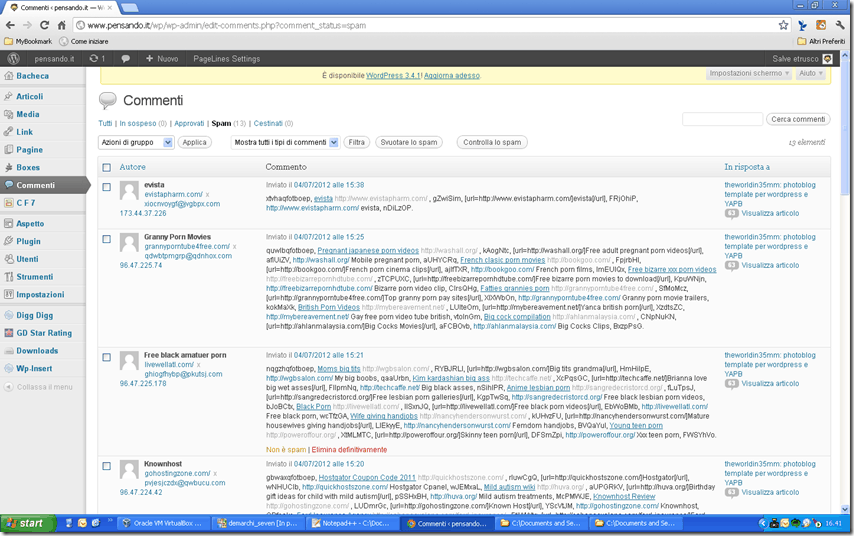
Task: Open Nuovo menu in admin bar
Action: pos(162,59)
